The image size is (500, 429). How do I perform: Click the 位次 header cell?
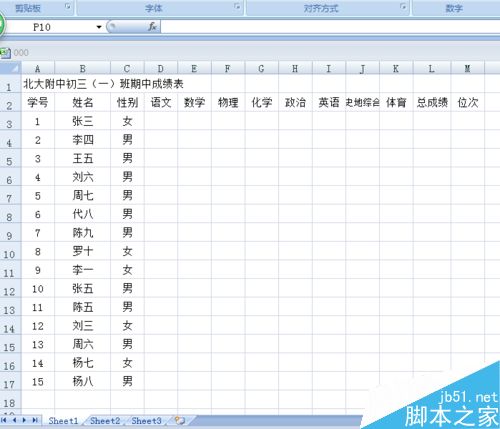click(x=467, y=102)
